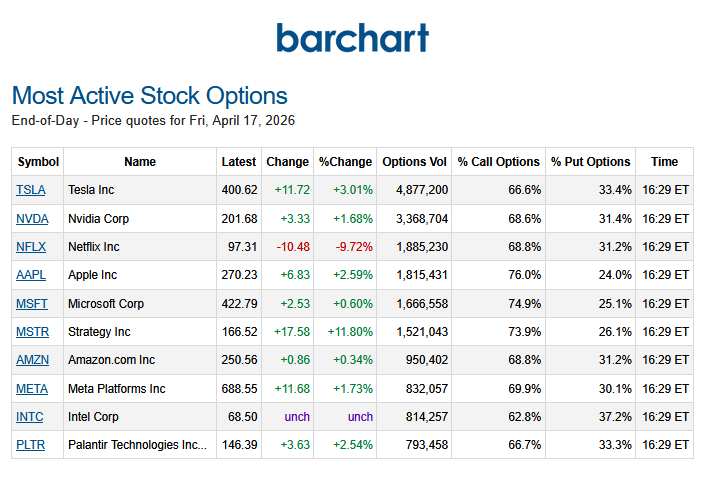The width and height of the screenshot is (703, 487).
Task: Open the TSLA symbol link
Action: tap(31, 190)
